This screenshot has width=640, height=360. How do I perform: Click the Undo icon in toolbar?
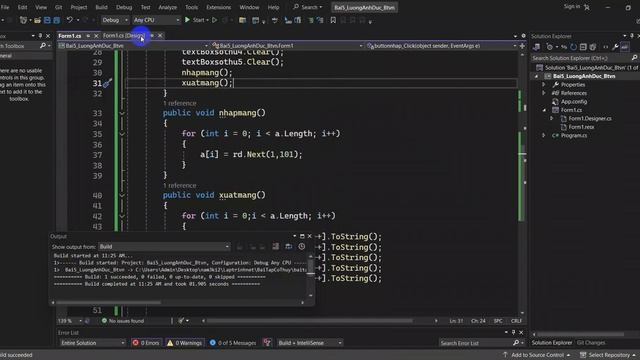(x=70, y=20)
